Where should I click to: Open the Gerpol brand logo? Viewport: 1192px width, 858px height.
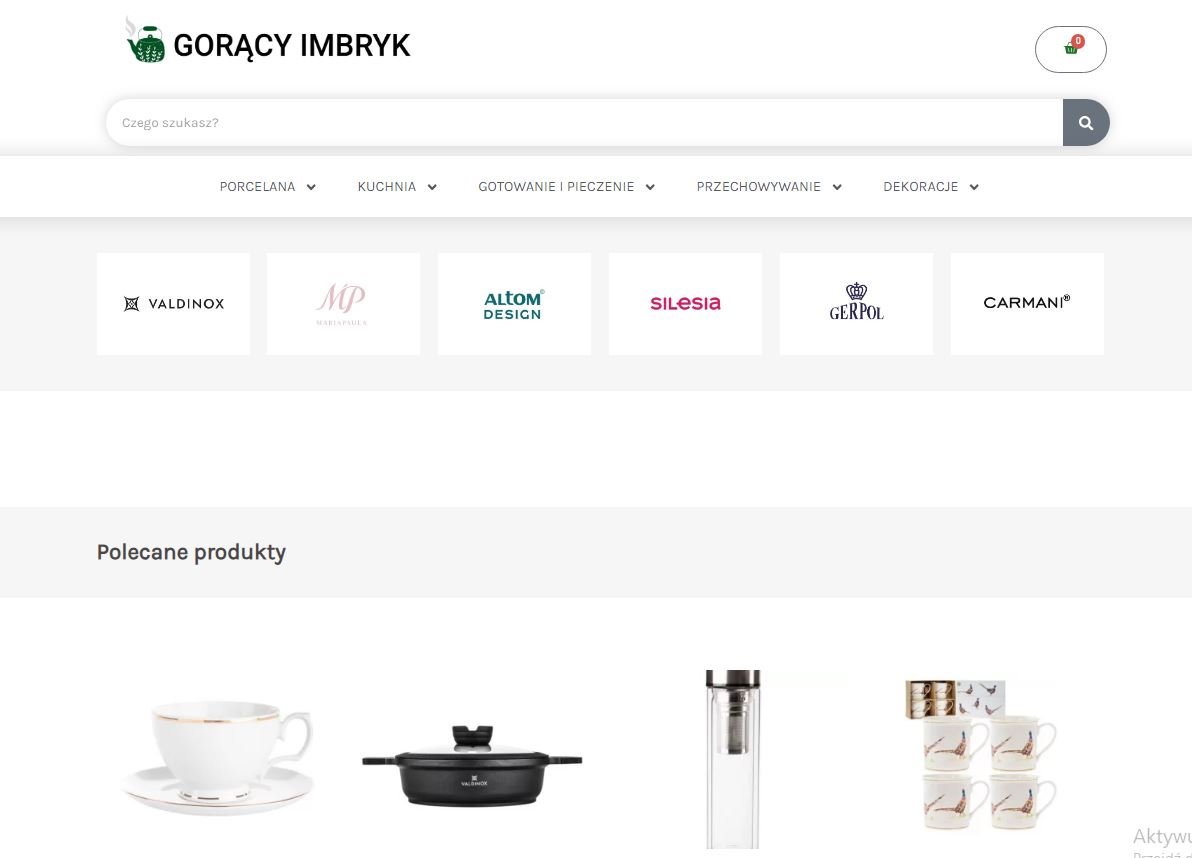(x=856, y=304)
